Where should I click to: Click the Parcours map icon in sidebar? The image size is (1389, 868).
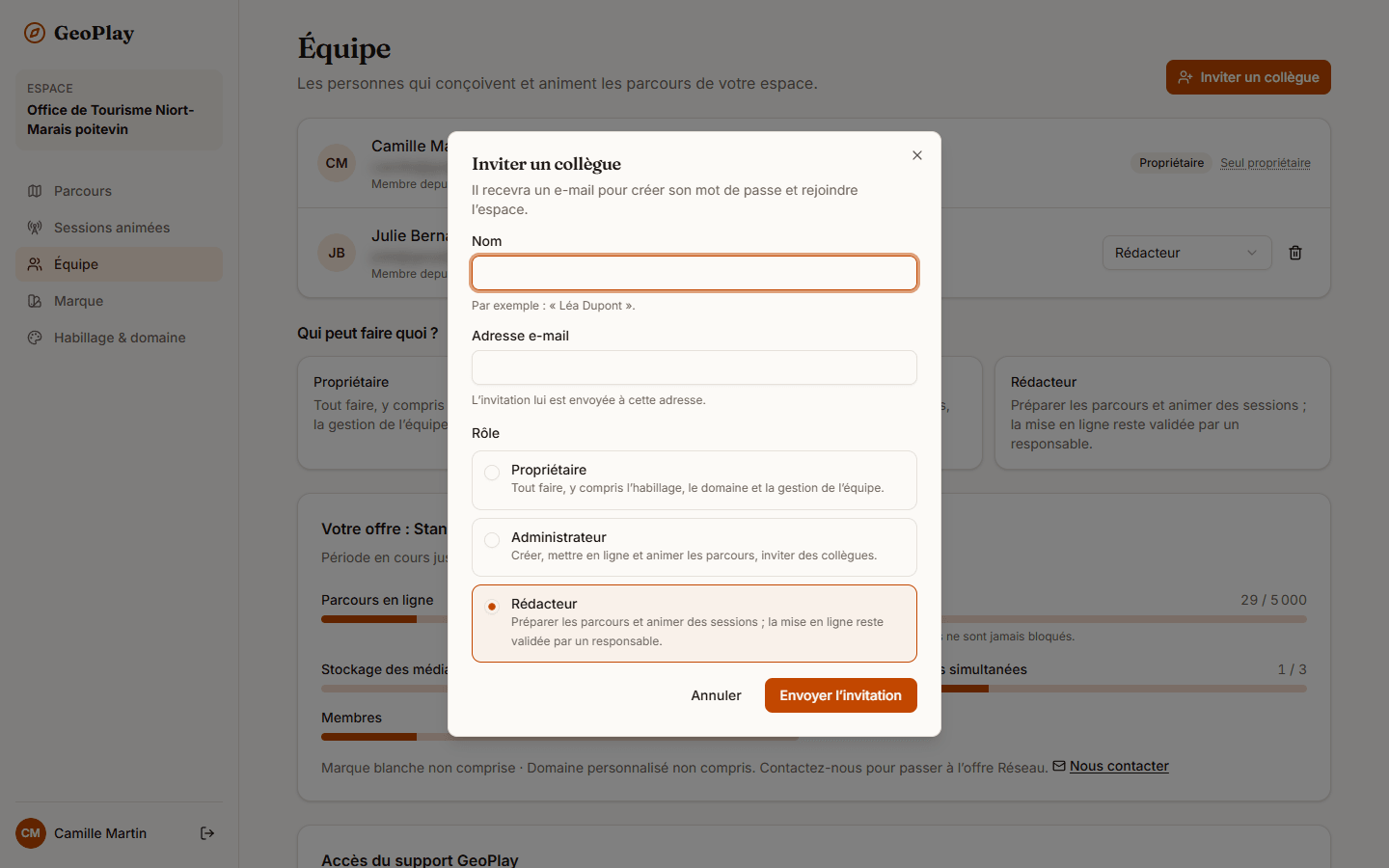point(35,191)
